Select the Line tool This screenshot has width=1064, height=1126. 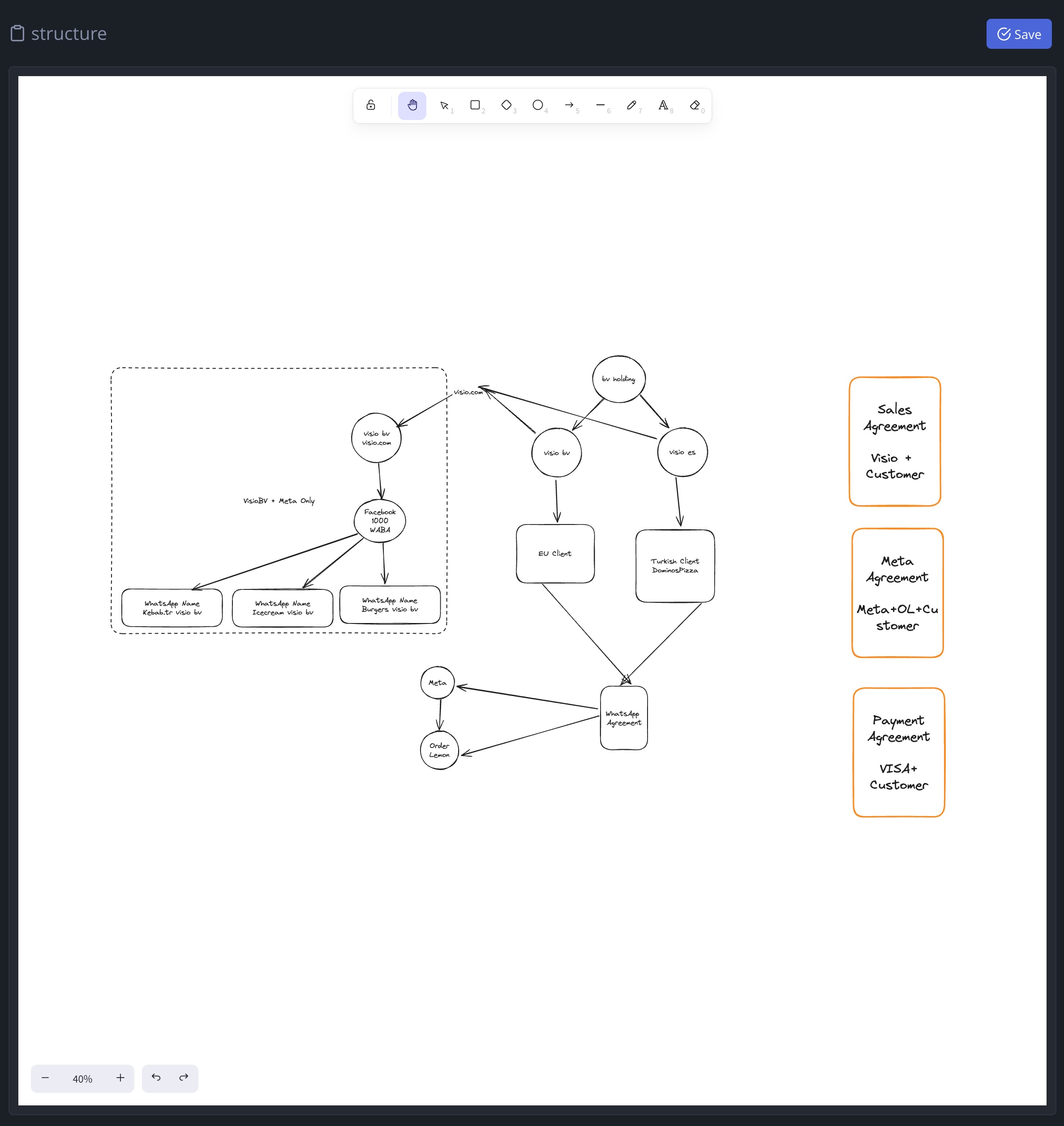click(601, 106)
